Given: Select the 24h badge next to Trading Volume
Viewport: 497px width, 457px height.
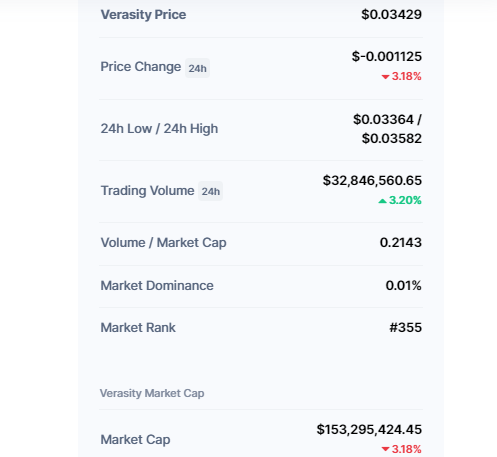Looking at the screenshot, I should click(210, 191).
